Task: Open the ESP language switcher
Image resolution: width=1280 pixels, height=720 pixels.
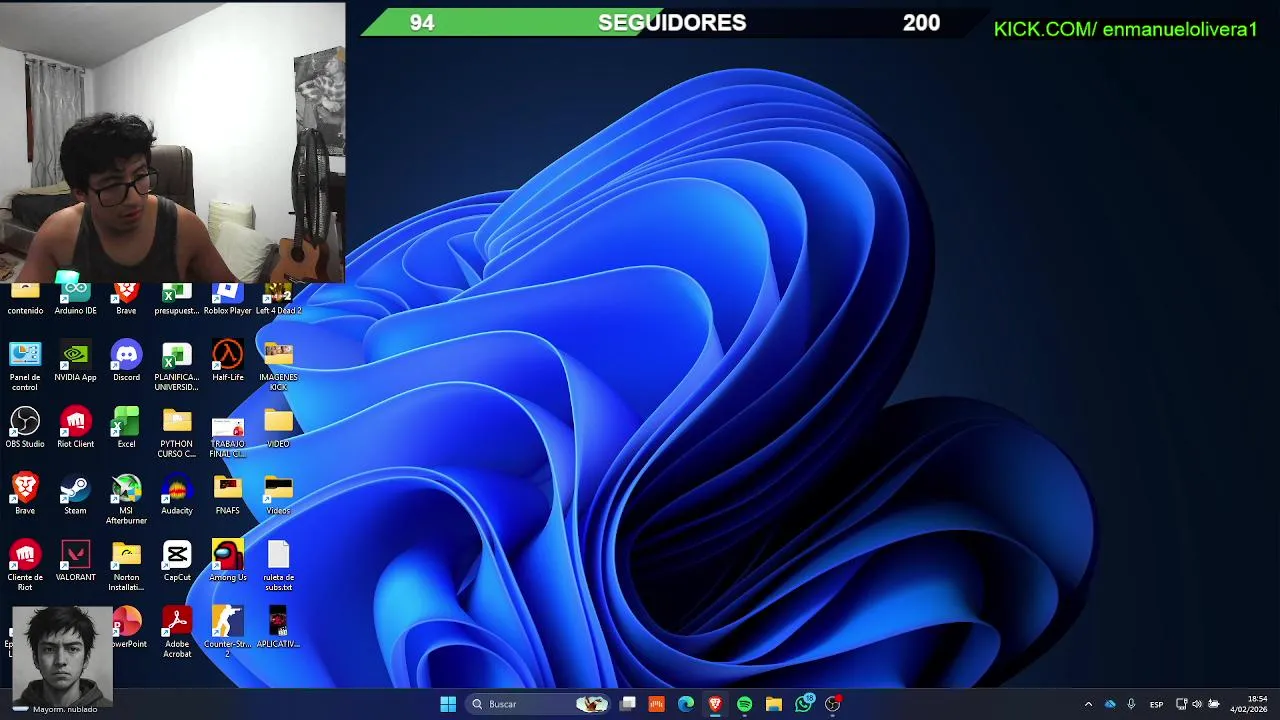Action: [x=1156, y=704]
